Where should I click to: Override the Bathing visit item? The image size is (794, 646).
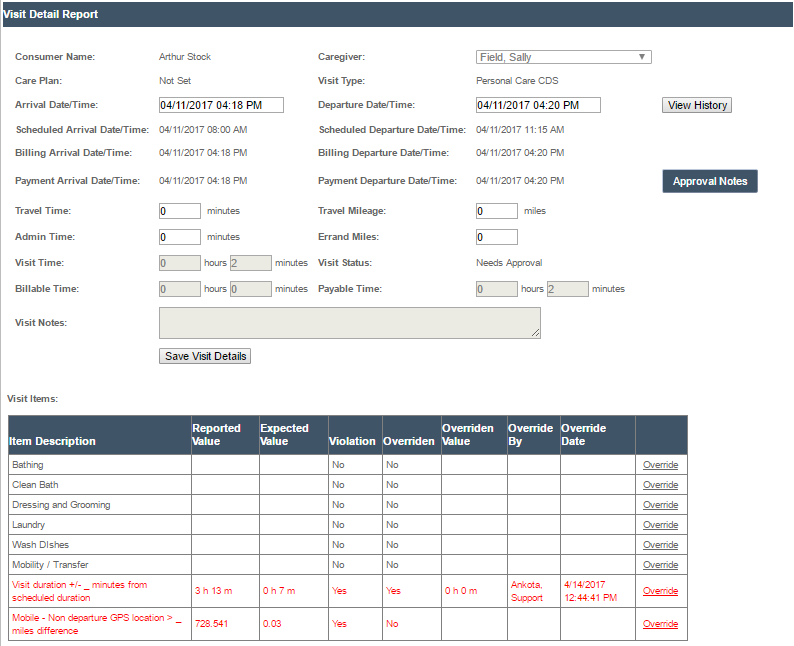660,465
